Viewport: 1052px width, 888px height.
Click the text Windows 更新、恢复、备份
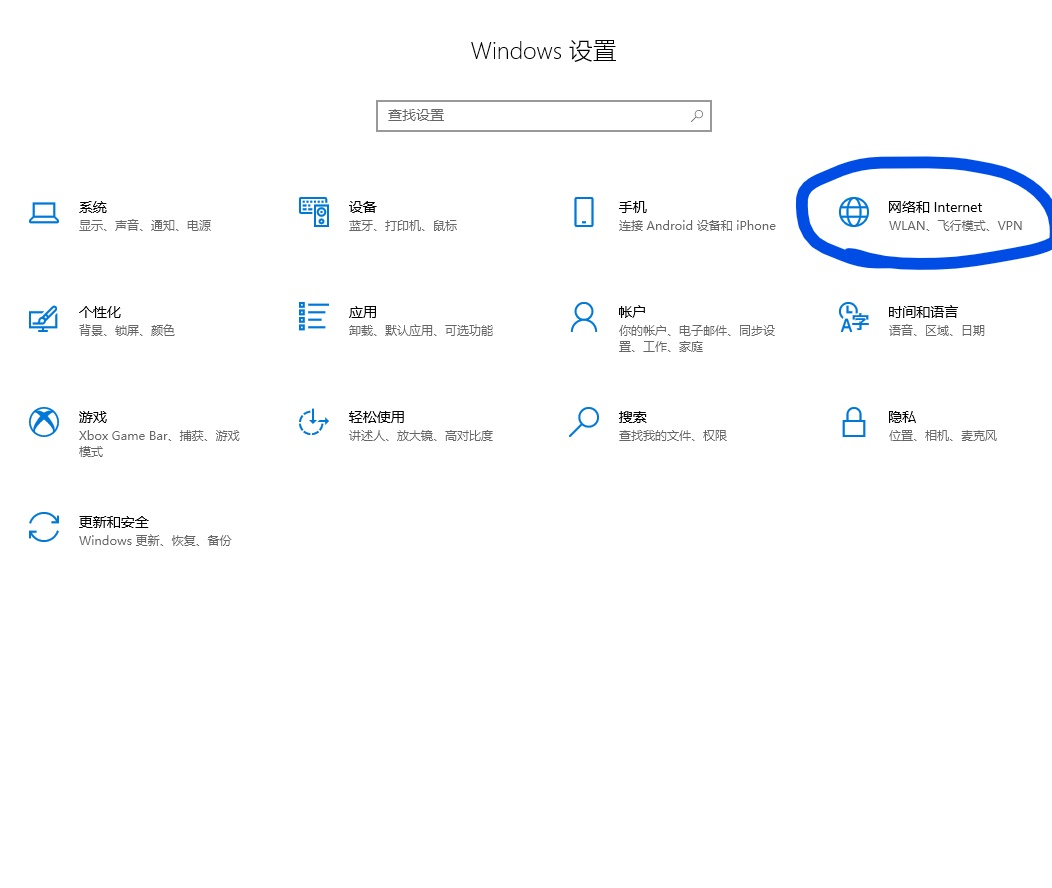(x=155, y=541)
